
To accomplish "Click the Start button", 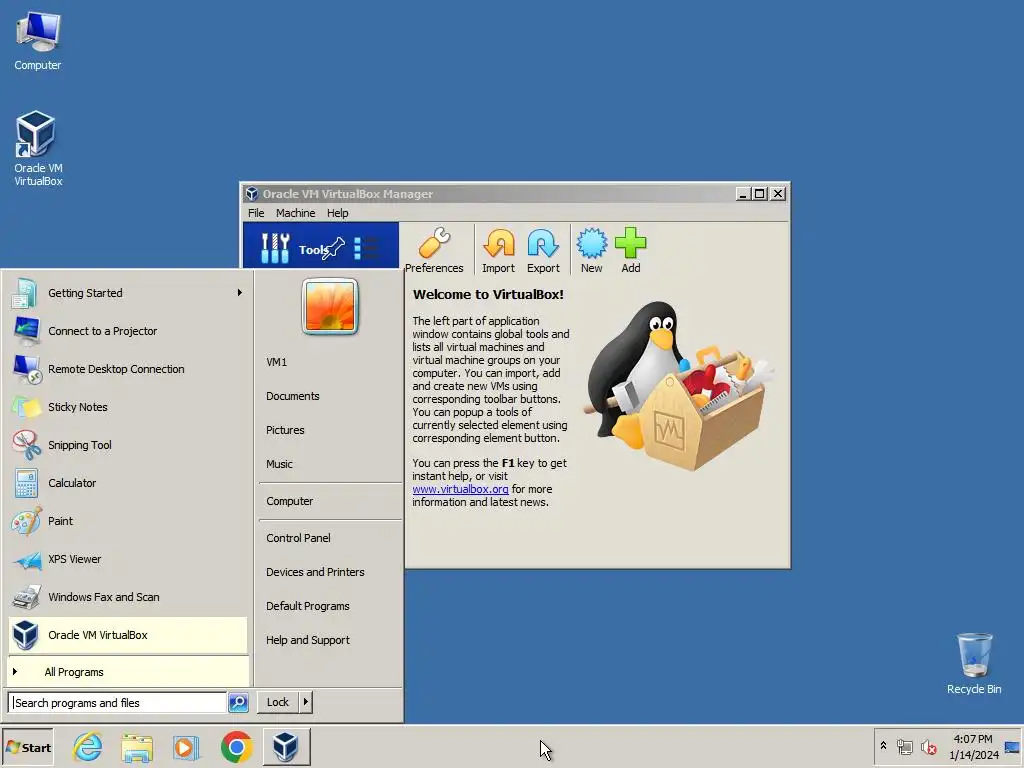I will pyautogui.click(x=27, y=747).
